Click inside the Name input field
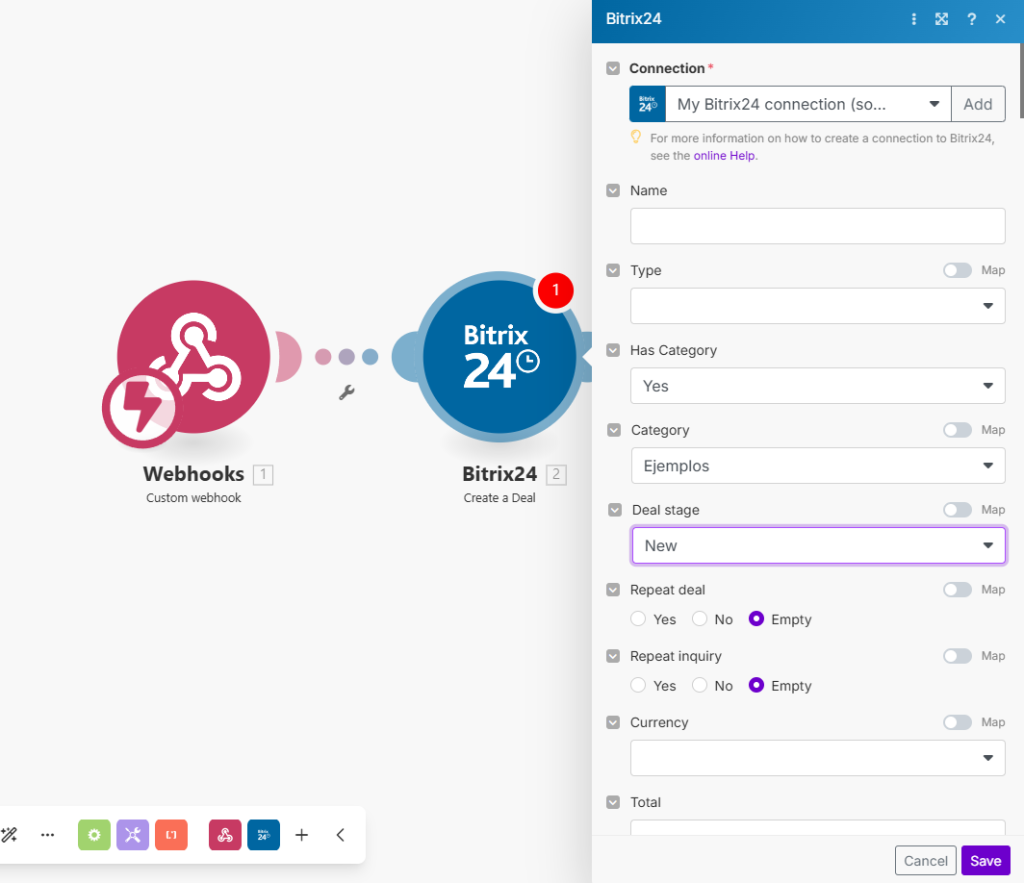Screen dimensions: 1024x883 coord(817,226)
